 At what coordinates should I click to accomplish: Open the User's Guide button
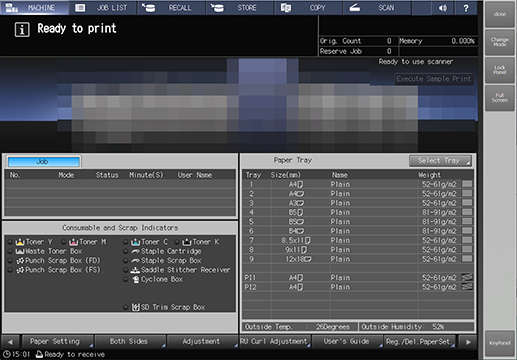(348, 341)
